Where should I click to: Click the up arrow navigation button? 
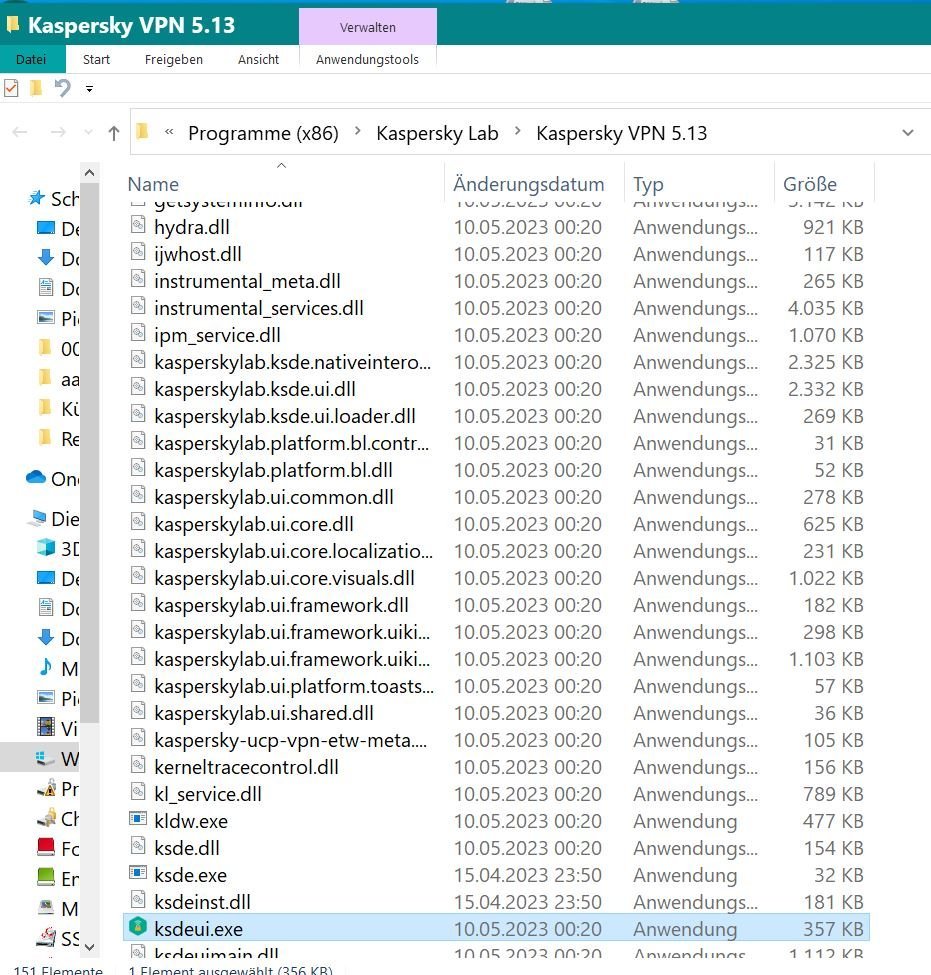point(114,133)
